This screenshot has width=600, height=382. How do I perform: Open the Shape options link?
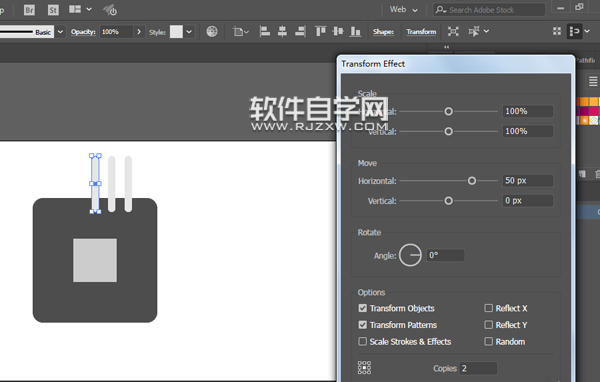[x=383, y=32]
